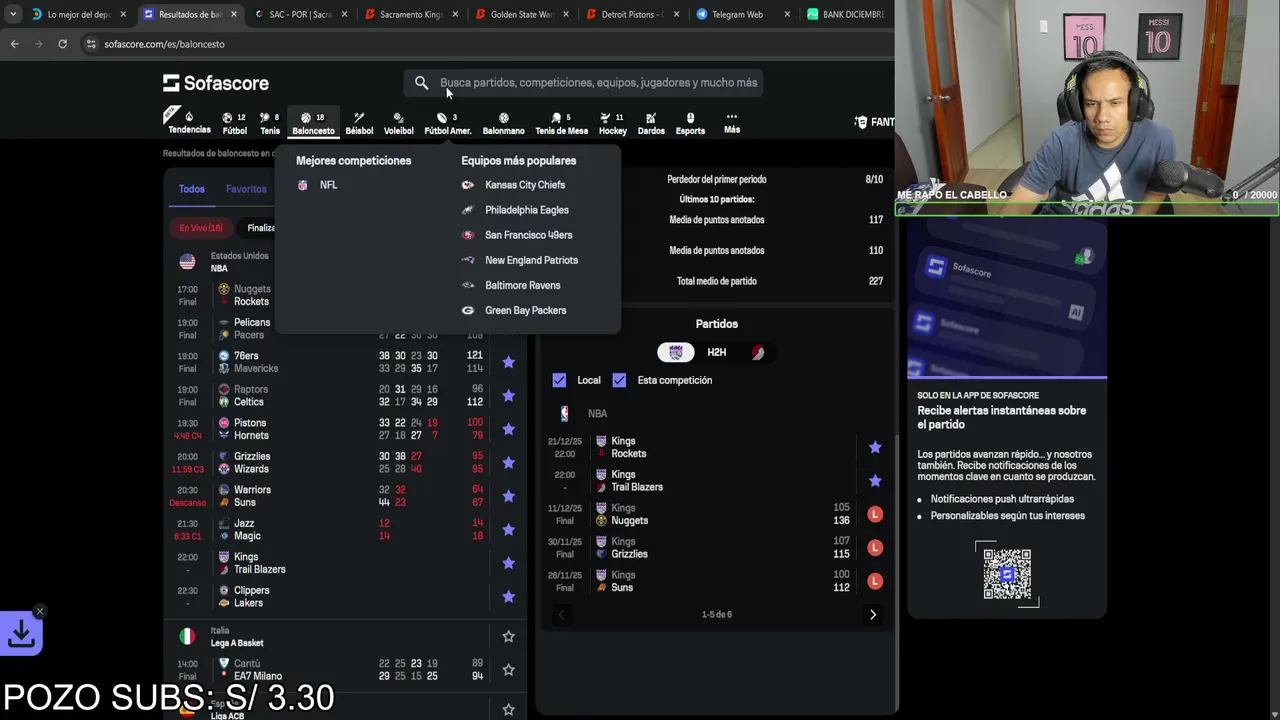Click the browser address bar URL
The image size is (1280, 720).
coord(164,44)
